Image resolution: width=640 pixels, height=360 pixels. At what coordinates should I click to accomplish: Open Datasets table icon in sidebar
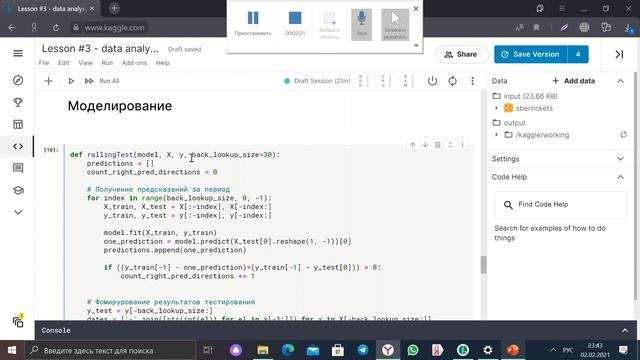tap(18, 124)
